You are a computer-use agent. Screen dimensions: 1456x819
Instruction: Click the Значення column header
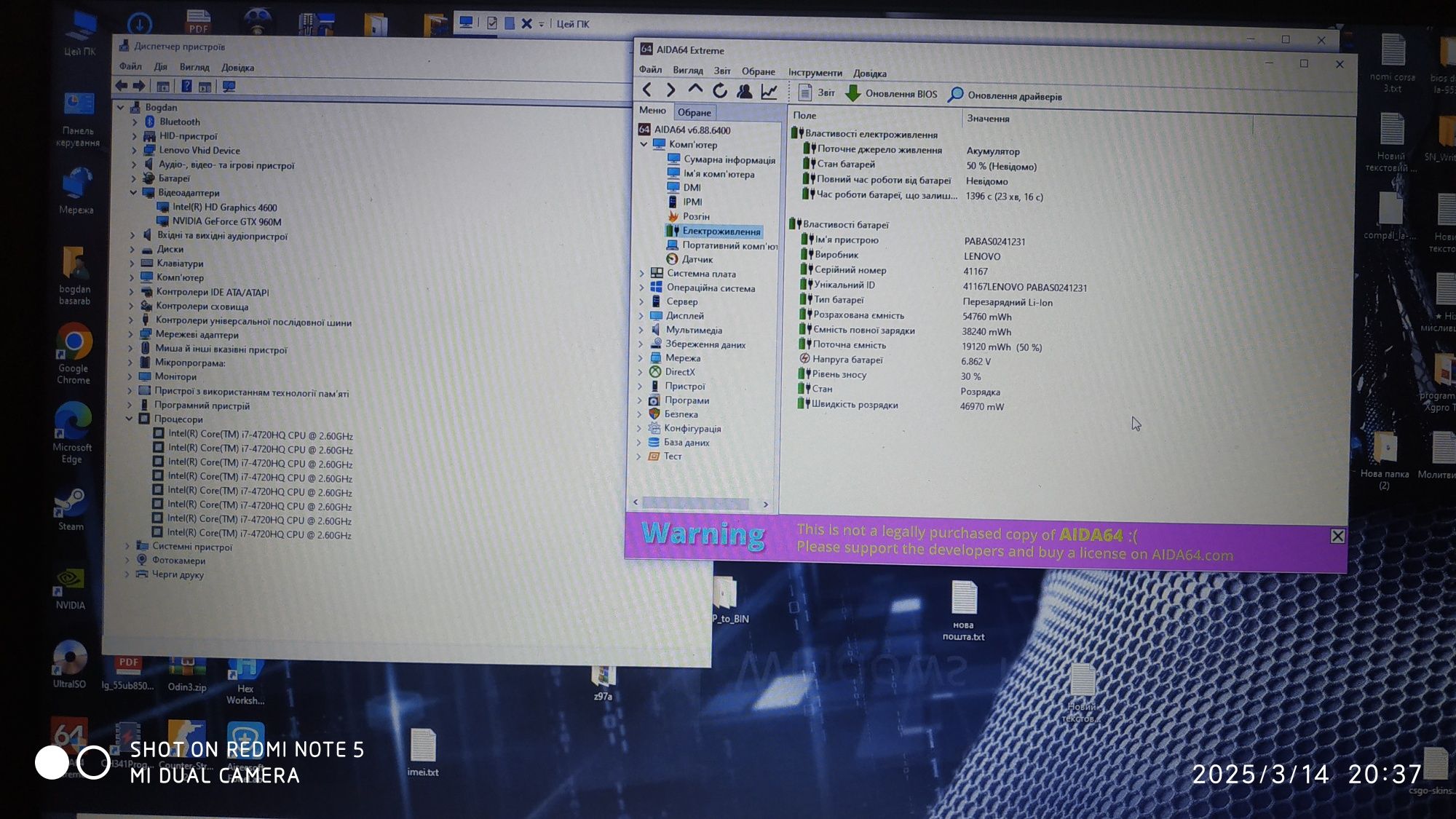click(x=988, y=119)
